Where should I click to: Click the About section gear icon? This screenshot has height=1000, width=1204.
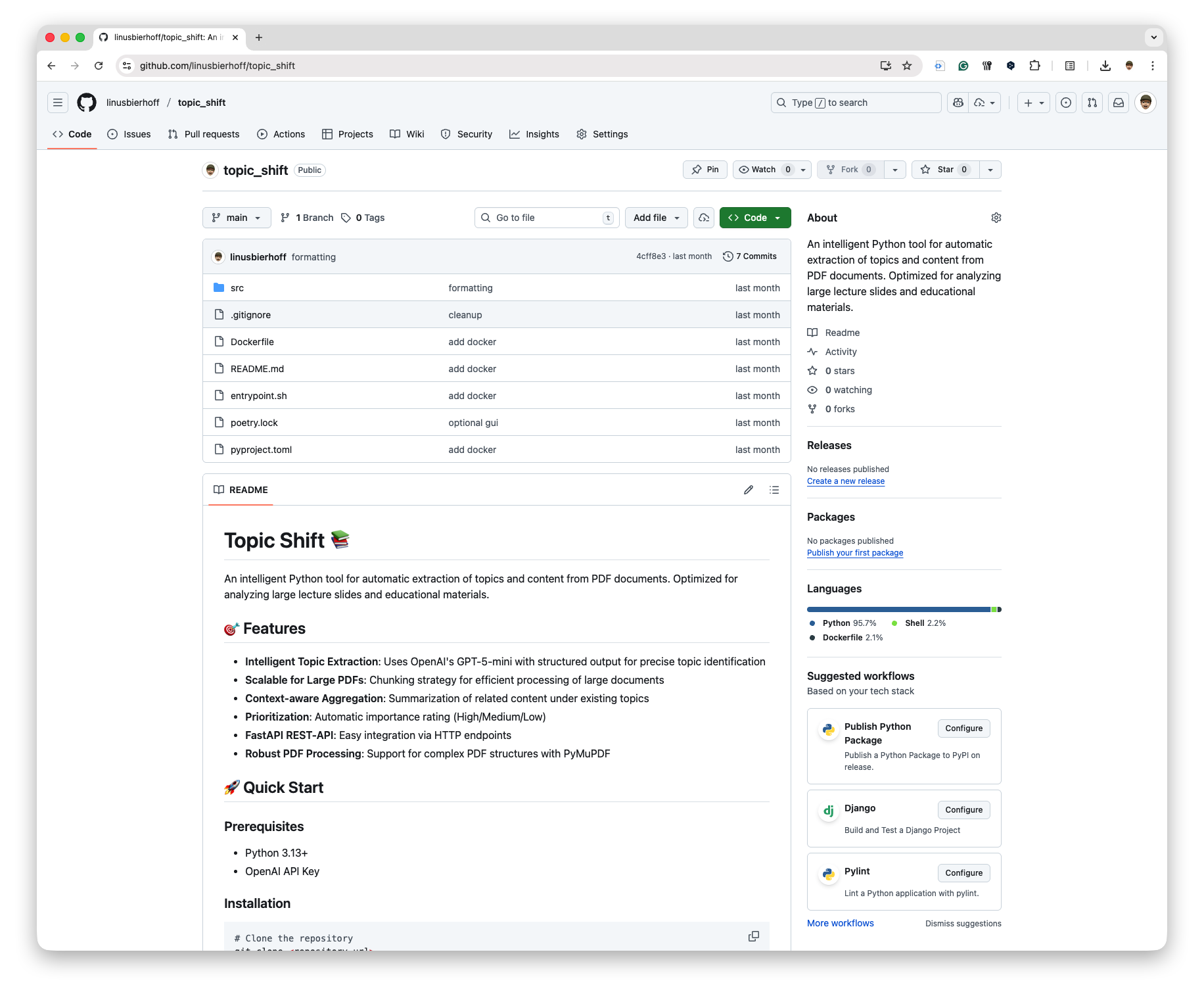coord(996,218)
